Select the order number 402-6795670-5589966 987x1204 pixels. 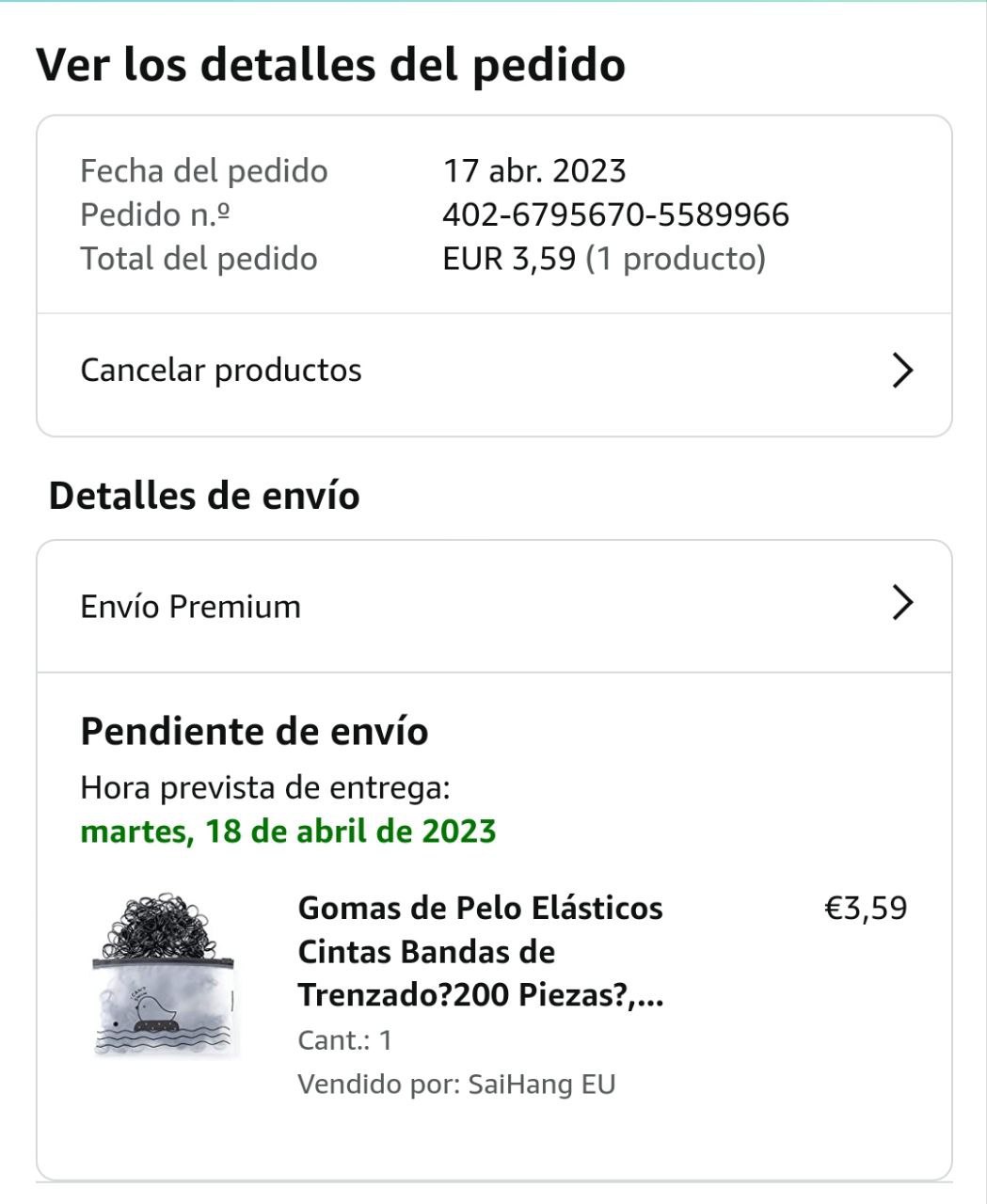(x=615, y=215)
